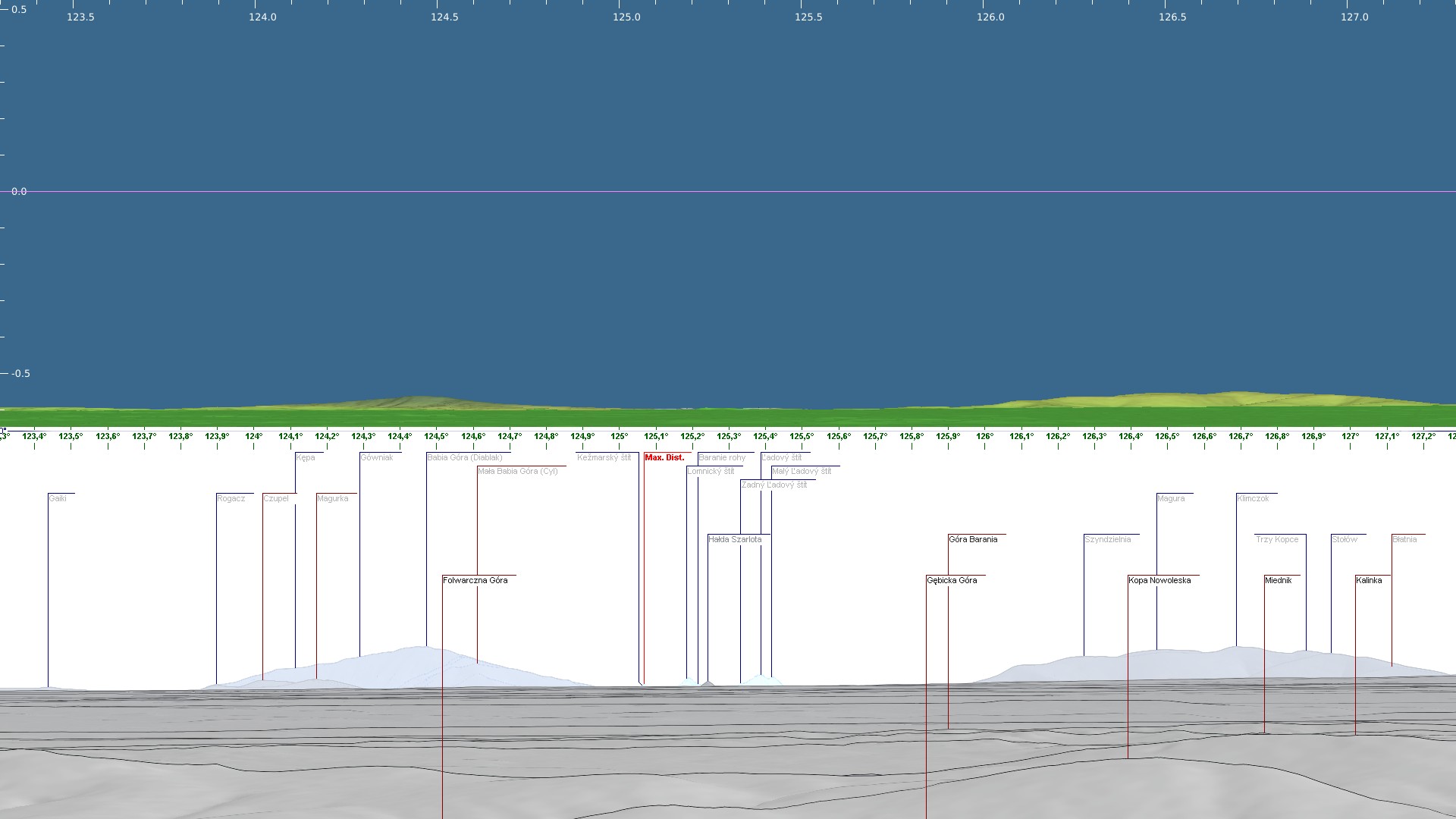The height and width of the screenshot is (819, 1456).
Task: Click the 126.5 tick on top azimuth axis
Action: tap(1172, 17)
